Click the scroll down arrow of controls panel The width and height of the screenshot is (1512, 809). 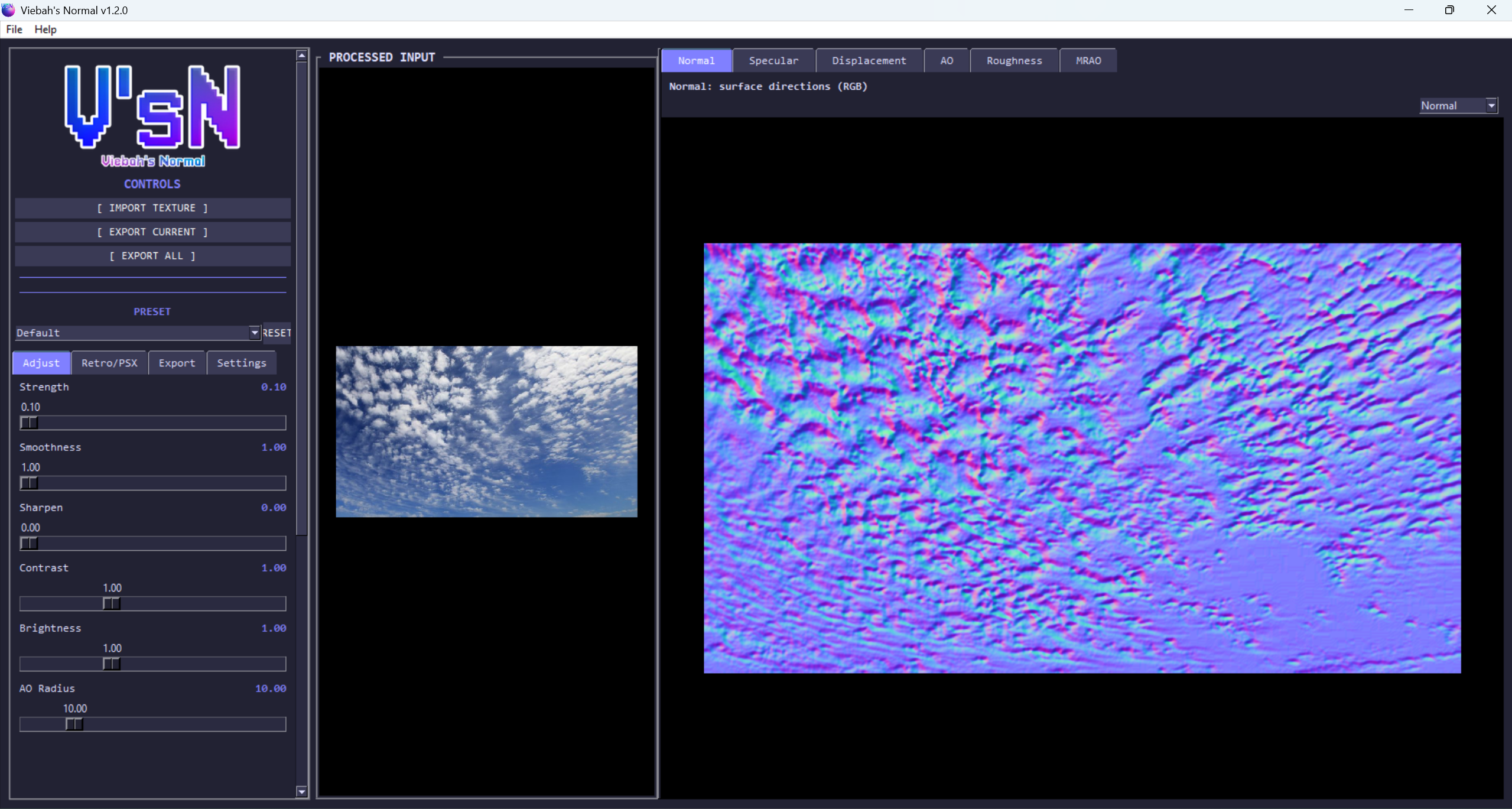pyautogui.click(x=301, y=791)
